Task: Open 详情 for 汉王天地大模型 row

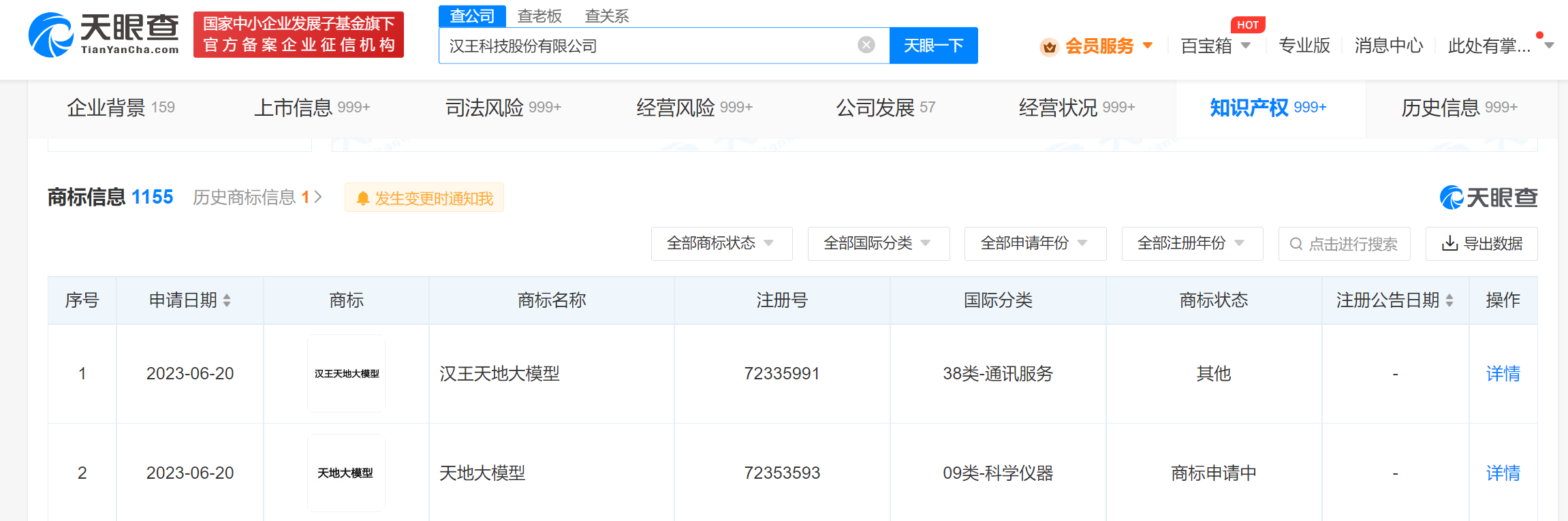Action: [1503, 373]
